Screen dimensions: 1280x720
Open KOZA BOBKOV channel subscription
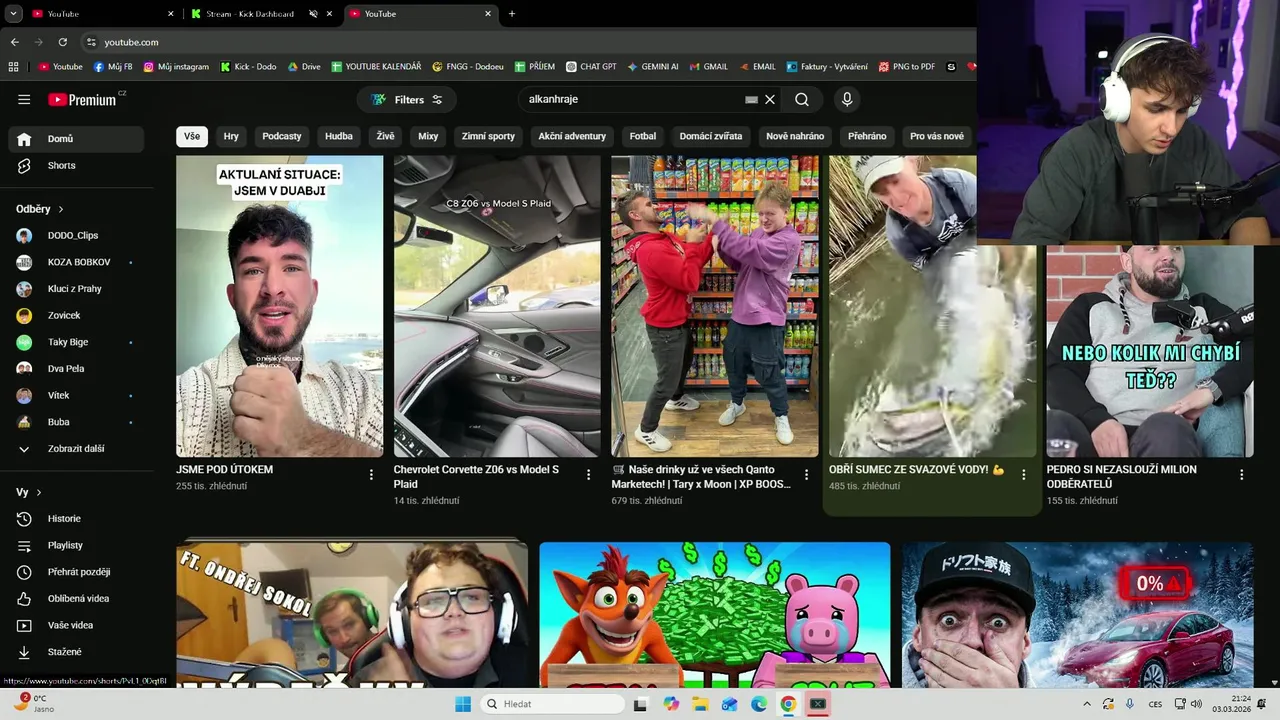click(x=76, y=262)
